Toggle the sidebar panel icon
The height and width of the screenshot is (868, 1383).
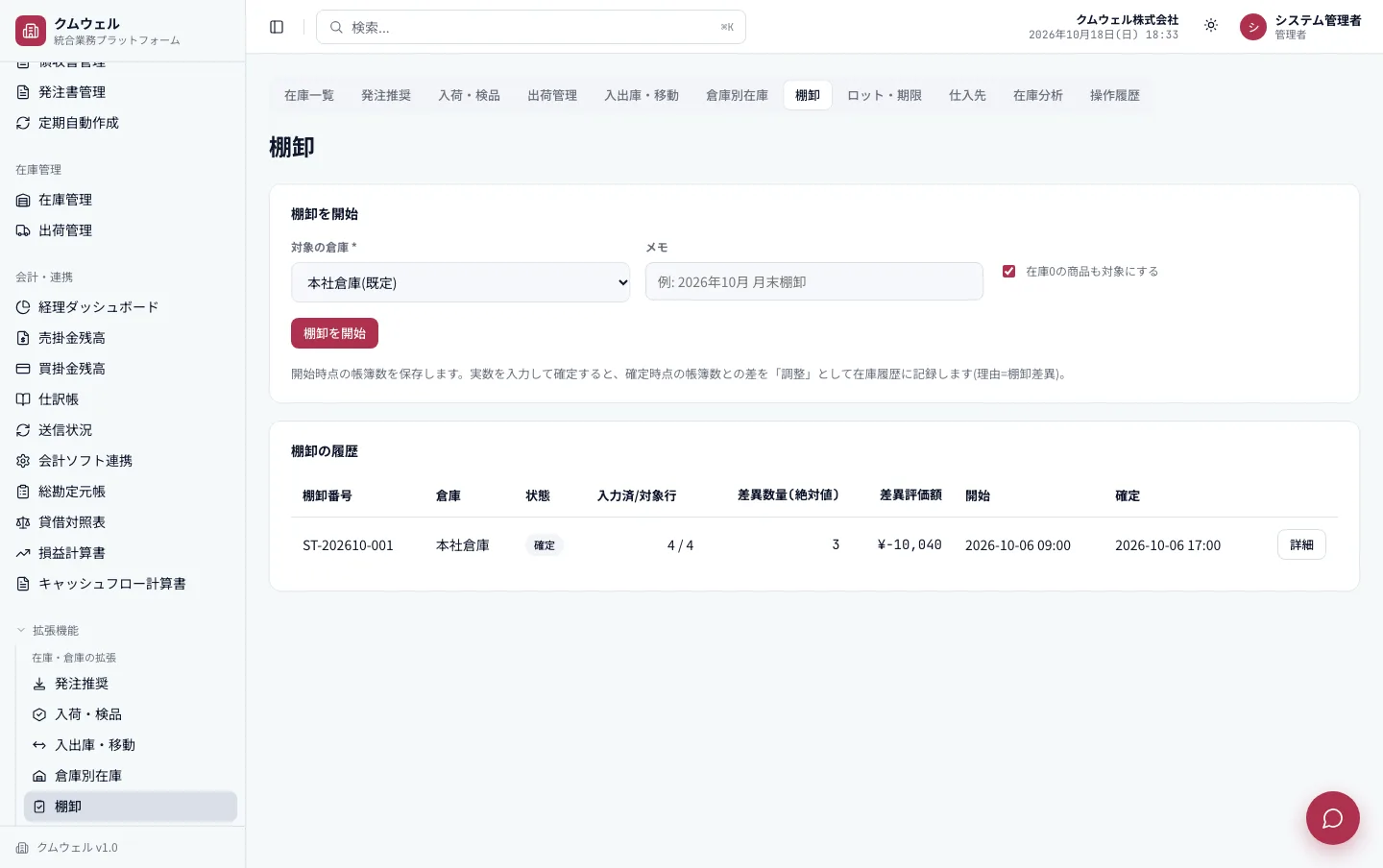[277, 27]
